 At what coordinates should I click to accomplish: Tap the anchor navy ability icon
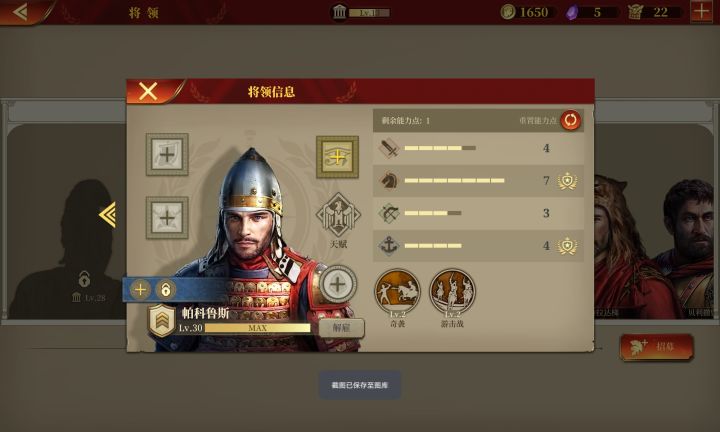[388, 246]
